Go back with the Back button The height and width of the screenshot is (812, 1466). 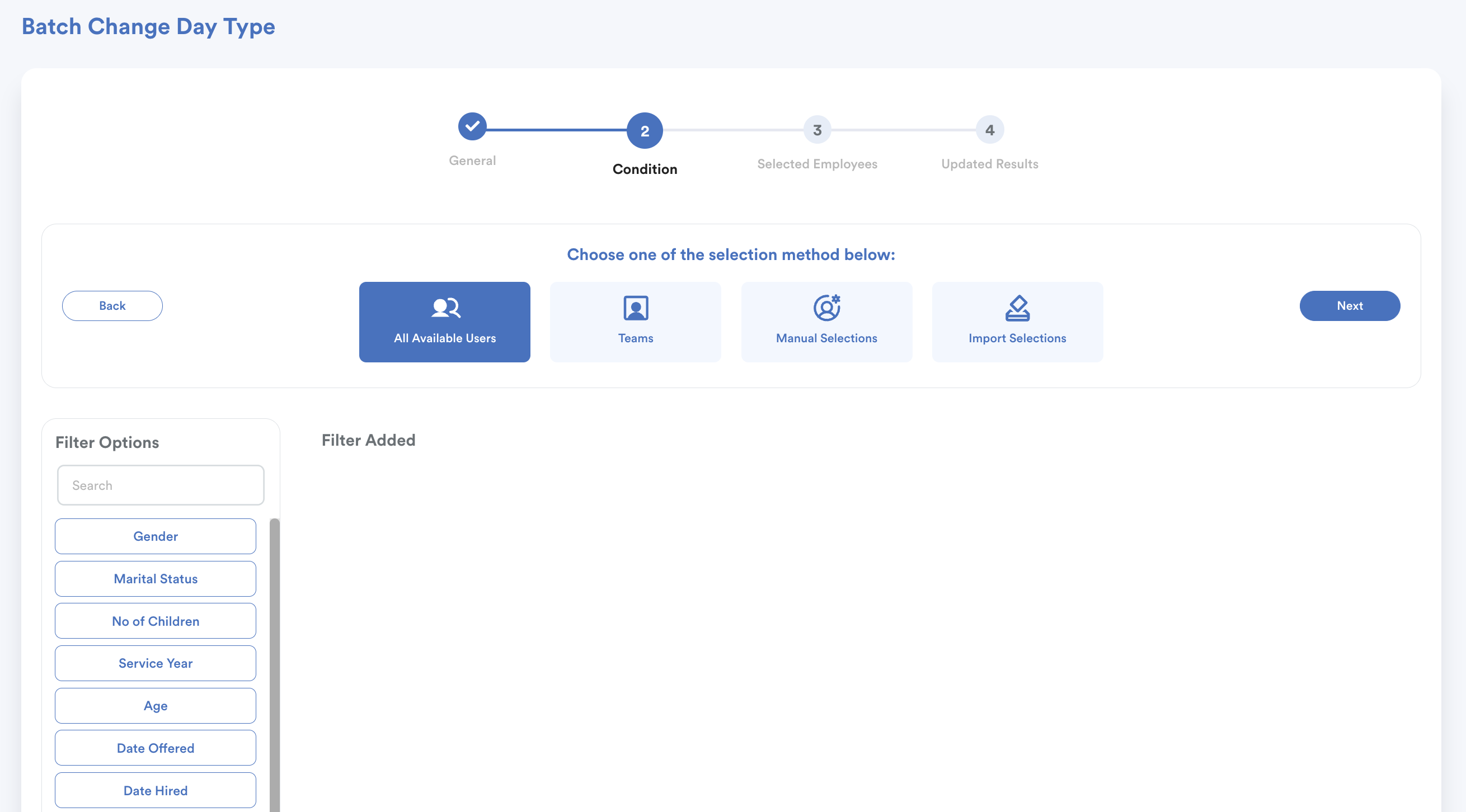click(x=112, y=306)
